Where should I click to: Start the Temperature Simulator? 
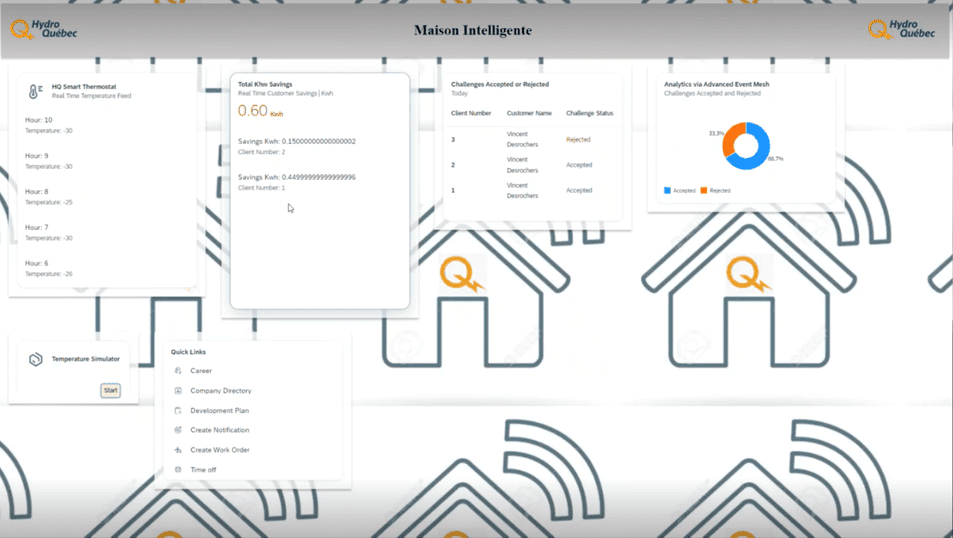tap(111, 390)
